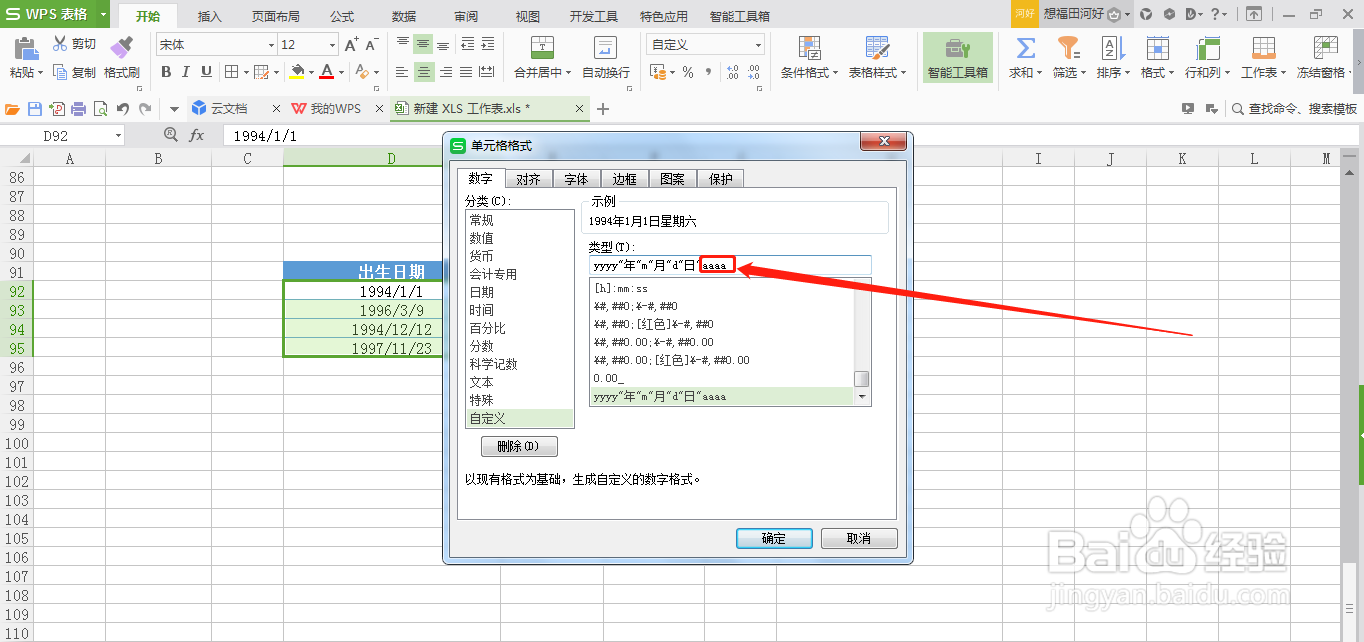
Task: Click the save icon in quick access bar
Action: tap(35, 108)
